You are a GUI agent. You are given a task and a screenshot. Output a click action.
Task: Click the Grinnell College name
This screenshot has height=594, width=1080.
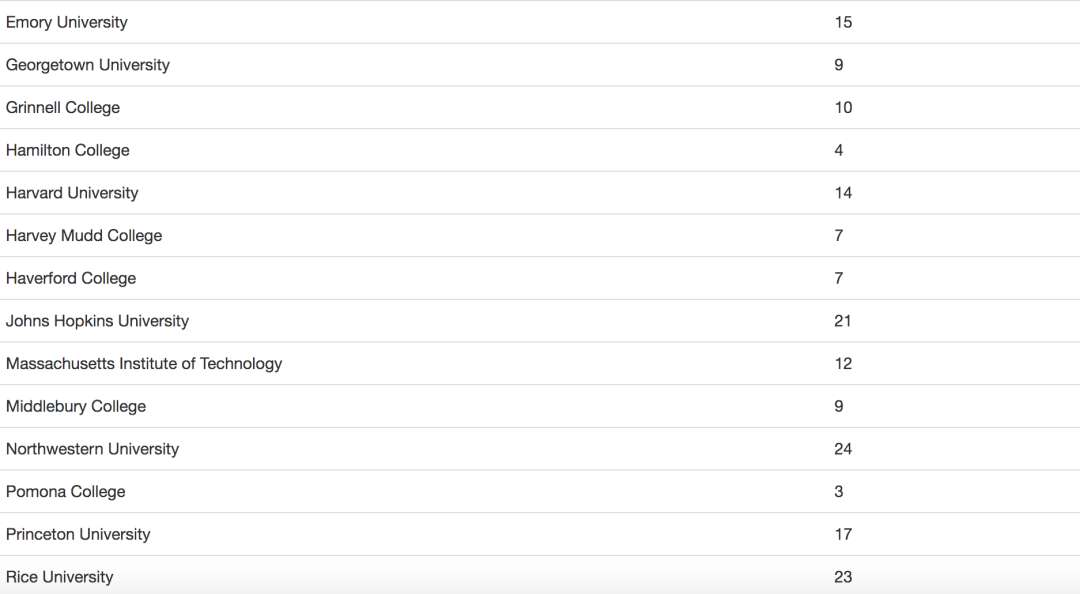click(63, 108)
